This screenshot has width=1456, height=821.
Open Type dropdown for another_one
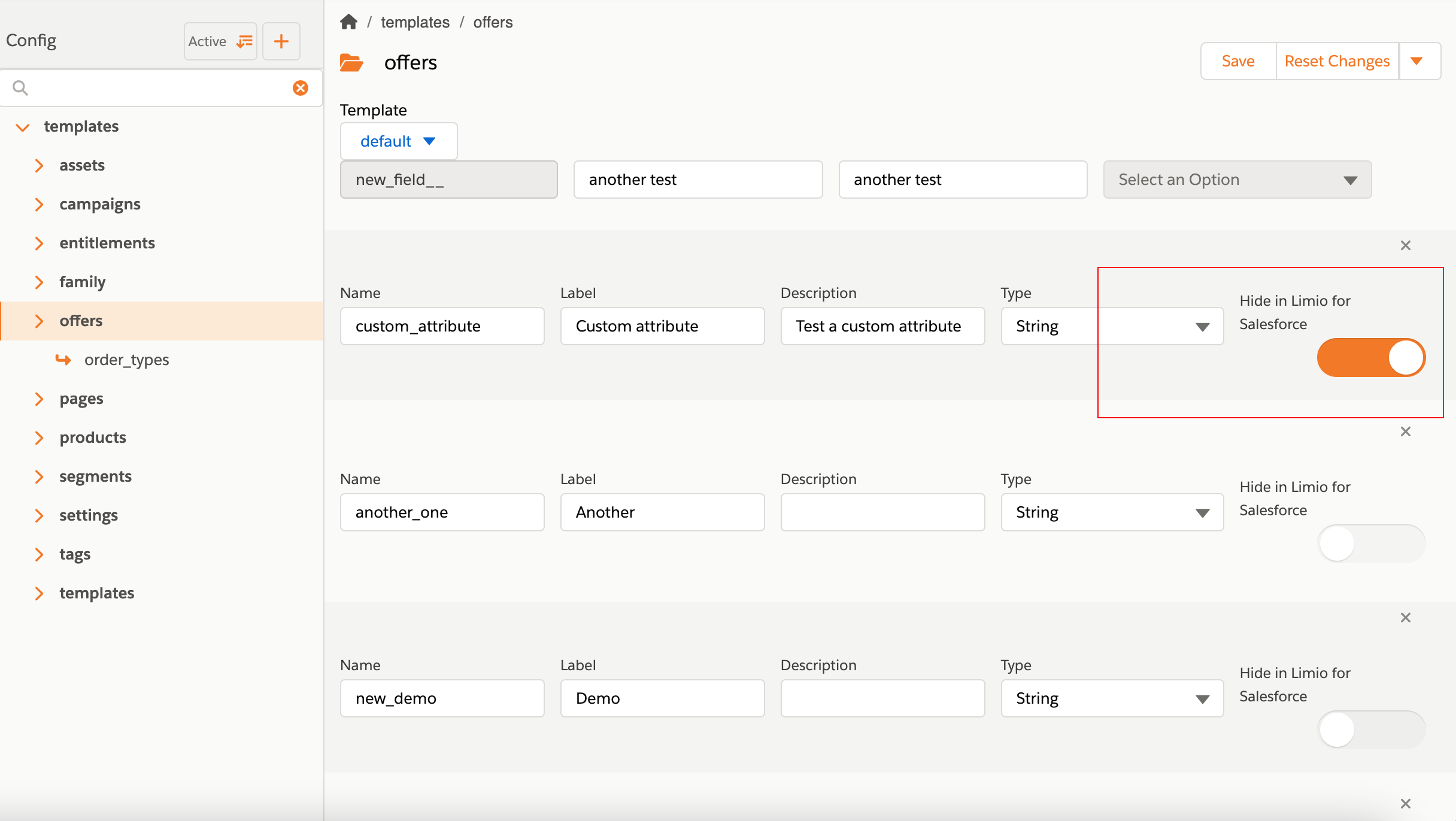[x=1112, y=512]
